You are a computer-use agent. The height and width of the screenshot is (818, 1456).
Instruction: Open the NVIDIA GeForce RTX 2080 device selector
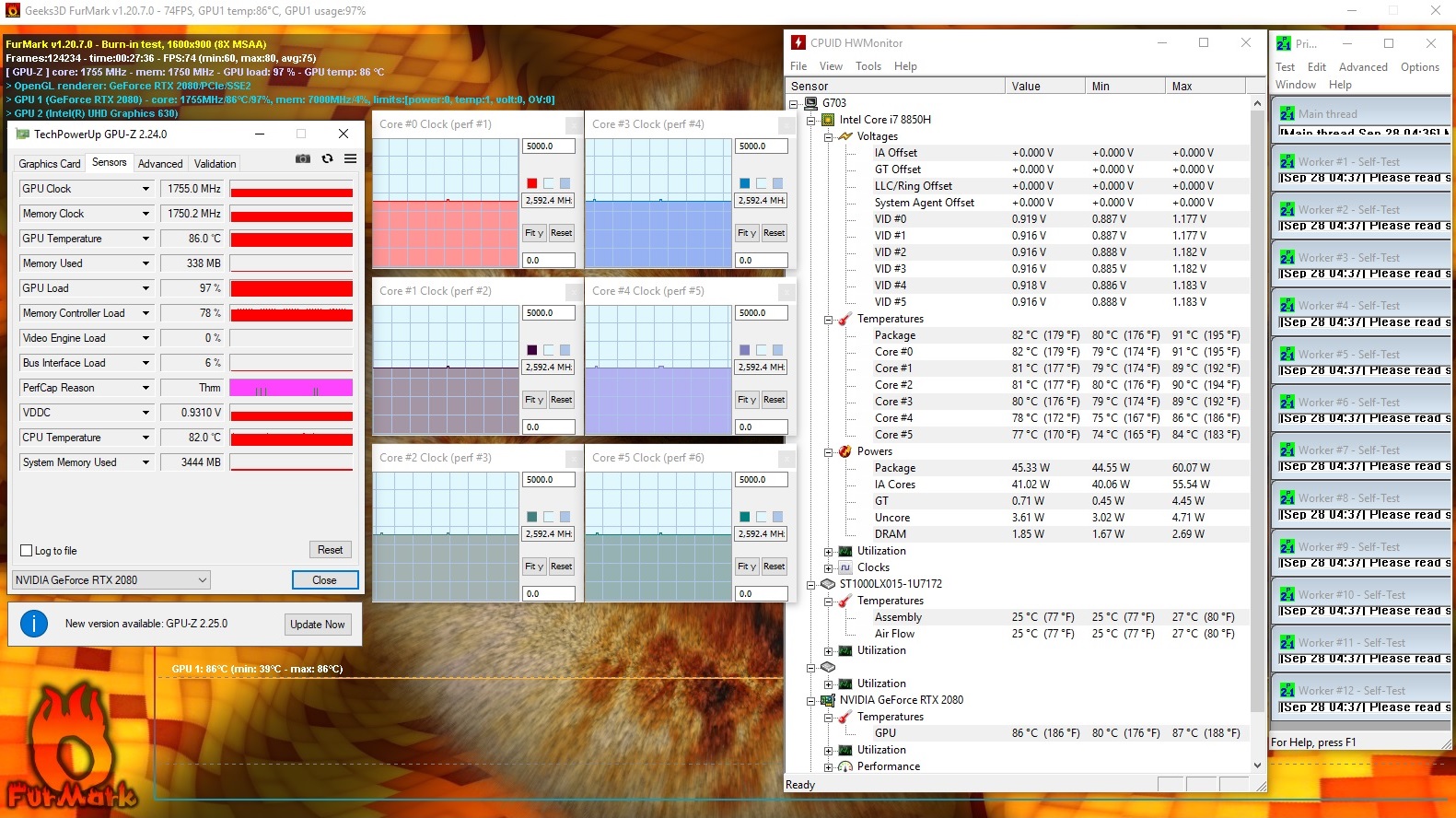pos(111,580)
